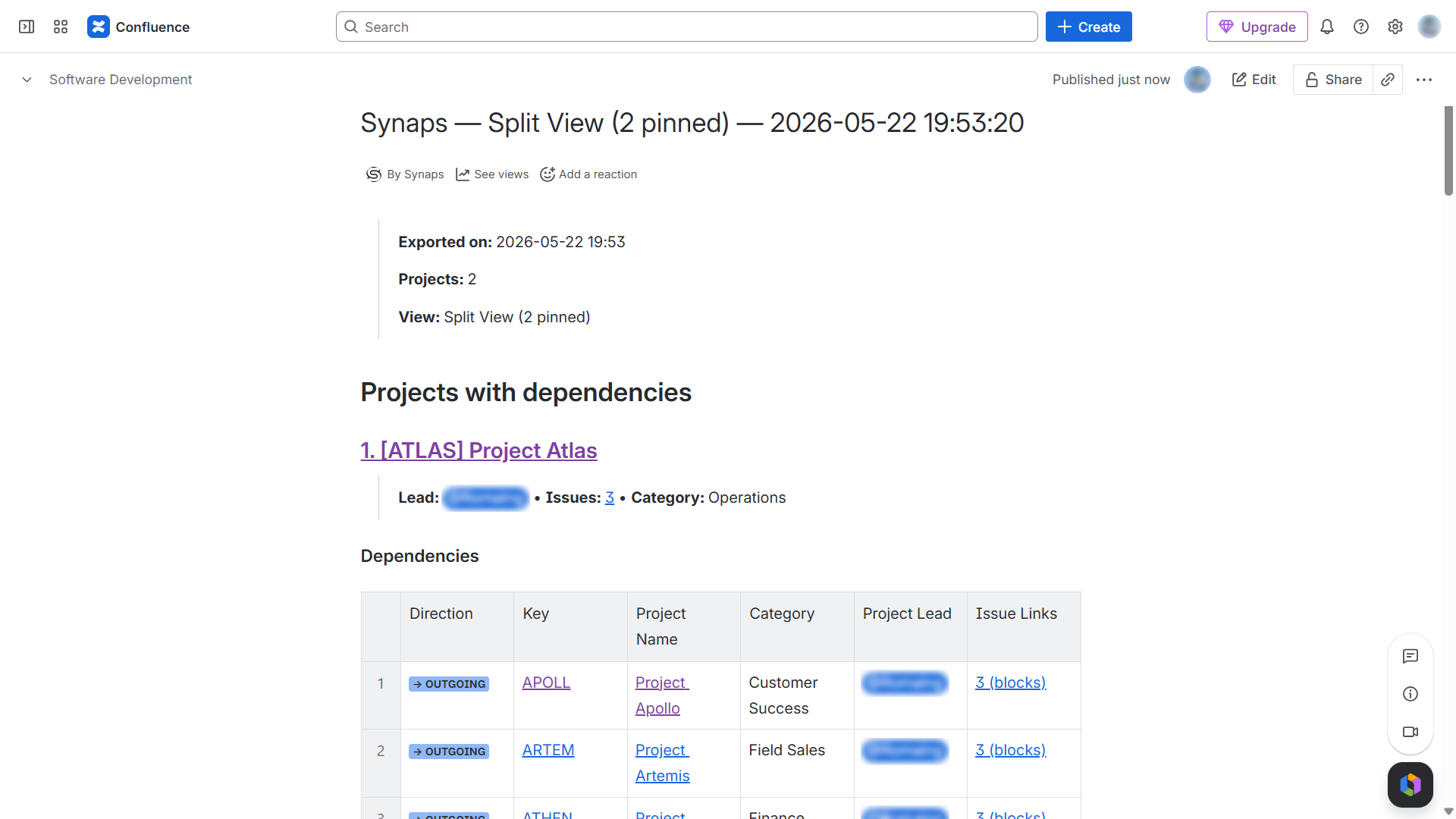The image size is (1456, 819).
Task: Click the Add a reaction smiley icon
Action: pos(548,174)
